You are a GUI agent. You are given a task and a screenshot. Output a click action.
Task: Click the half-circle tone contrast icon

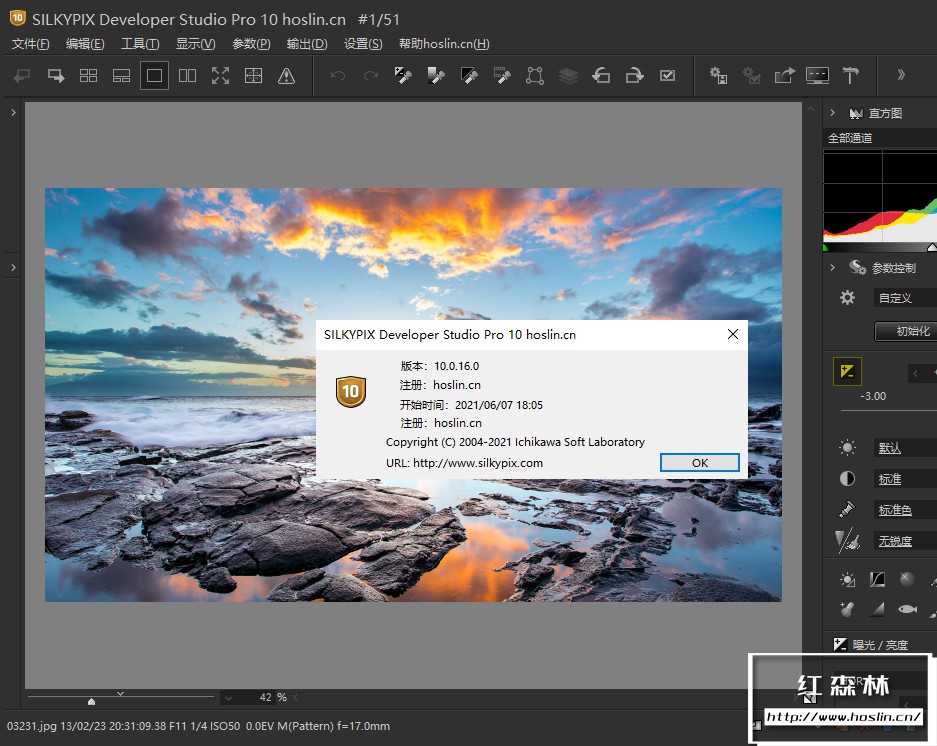(x=847, y=478)
